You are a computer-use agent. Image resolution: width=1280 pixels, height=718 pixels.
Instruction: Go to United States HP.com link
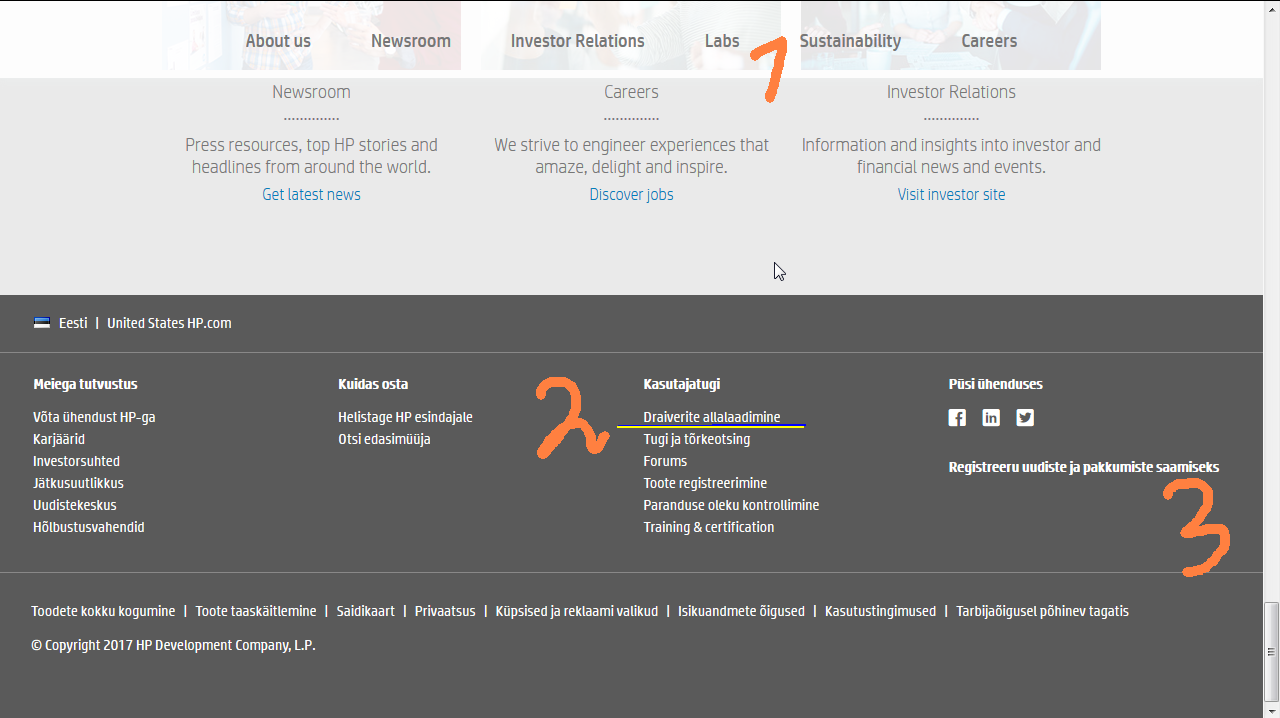pos(169,323)
